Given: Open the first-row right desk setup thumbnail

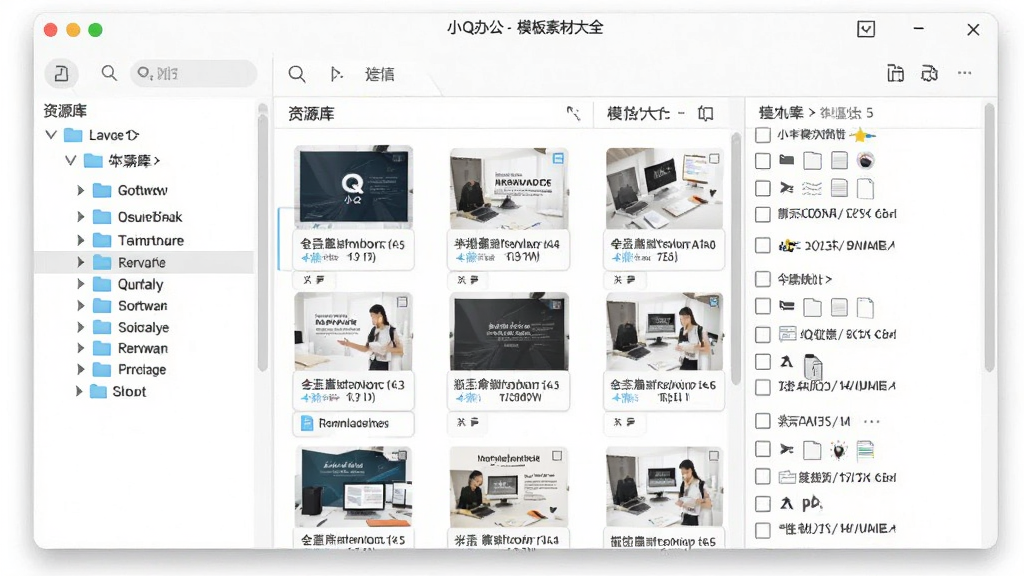Looking at the screenshot, I should (664, 188).
